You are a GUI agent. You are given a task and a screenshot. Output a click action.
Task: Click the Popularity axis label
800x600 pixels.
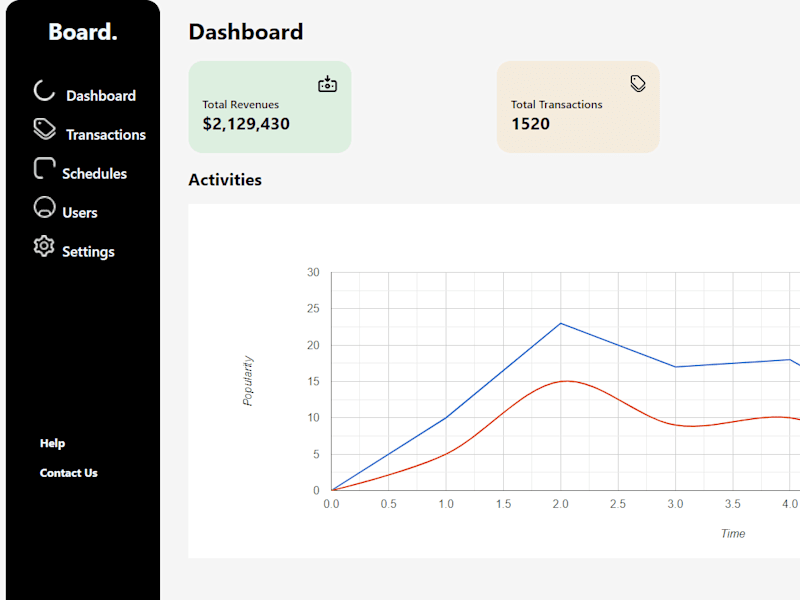point(248,381)
